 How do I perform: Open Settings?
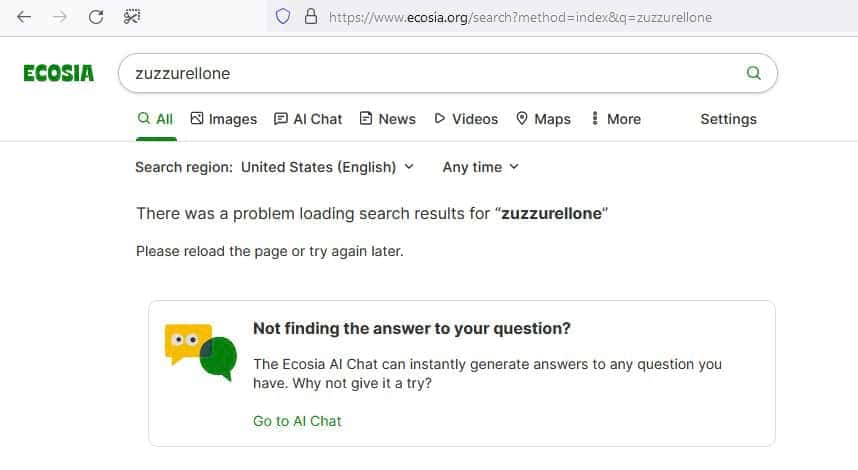[x=728, y=119]
